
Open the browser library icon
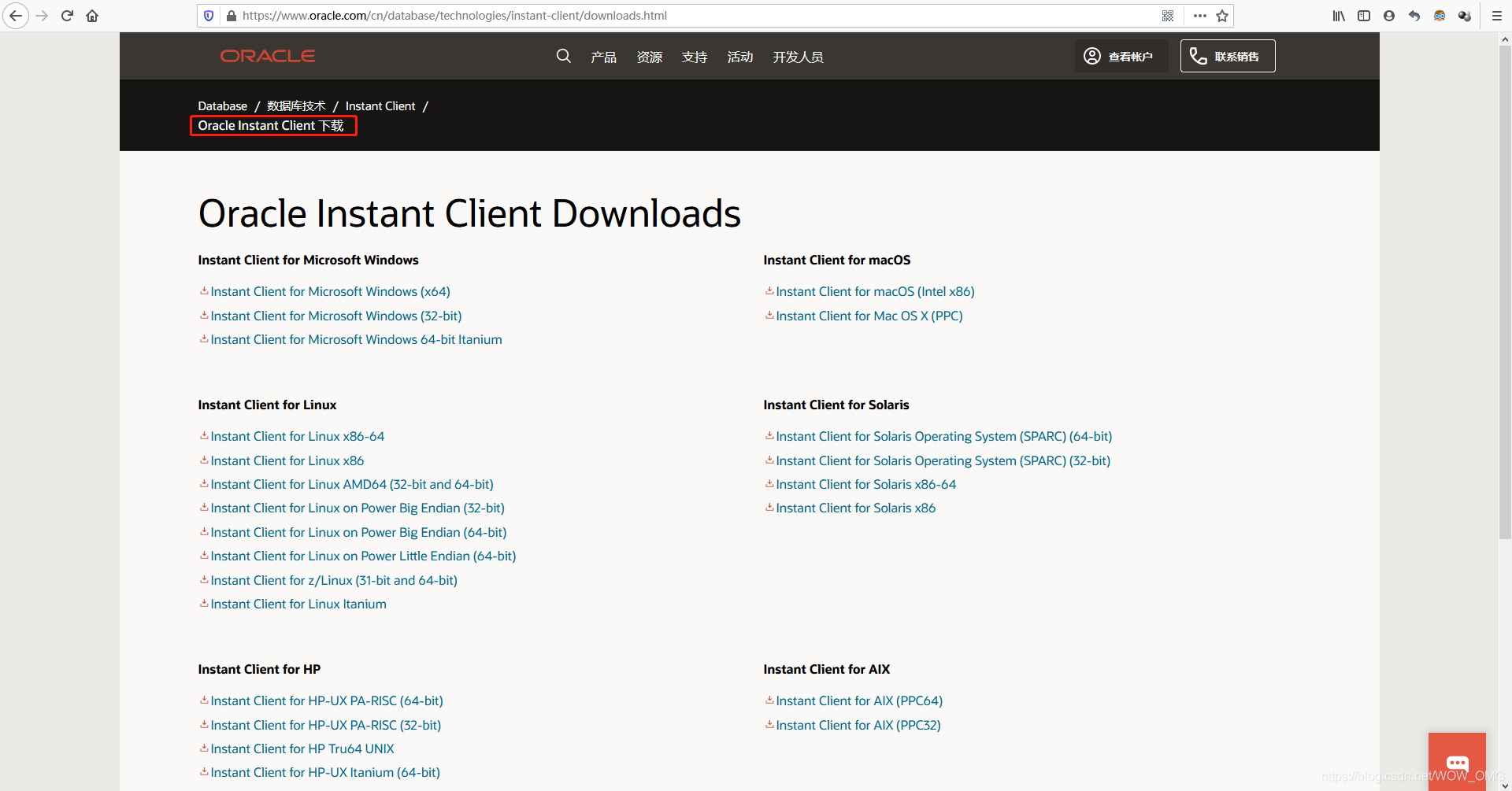[1339, 16]
